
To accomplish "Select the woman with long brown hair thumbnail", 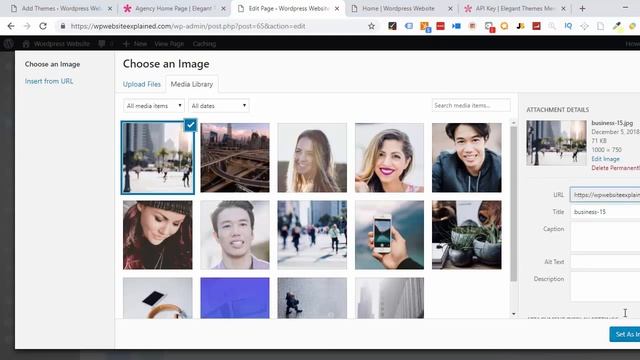I will coord(312,158).
